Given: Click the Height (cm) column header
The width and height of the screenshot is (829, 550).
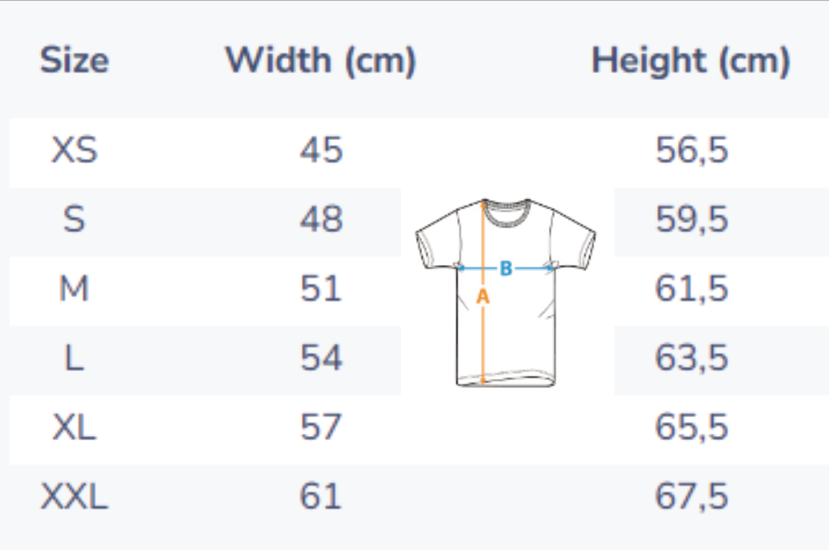Looking at the screenshot, I should point(691,61).
